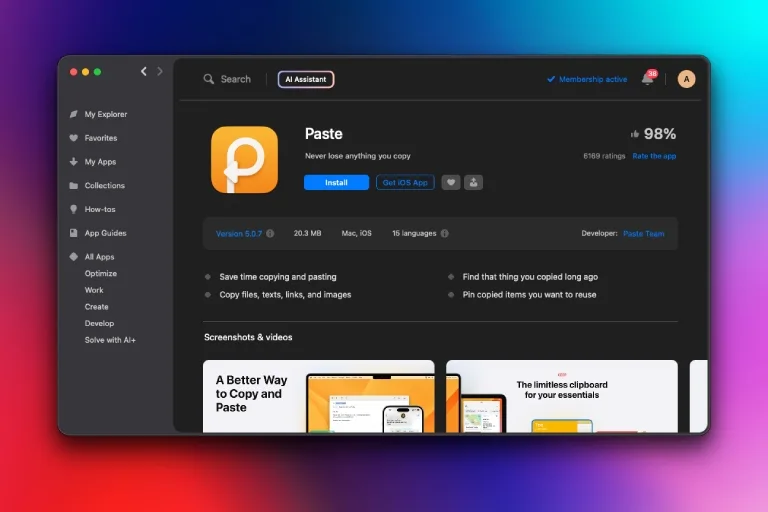
Task: Add Paste to favorites with the heart button
Action: [451, 182]
